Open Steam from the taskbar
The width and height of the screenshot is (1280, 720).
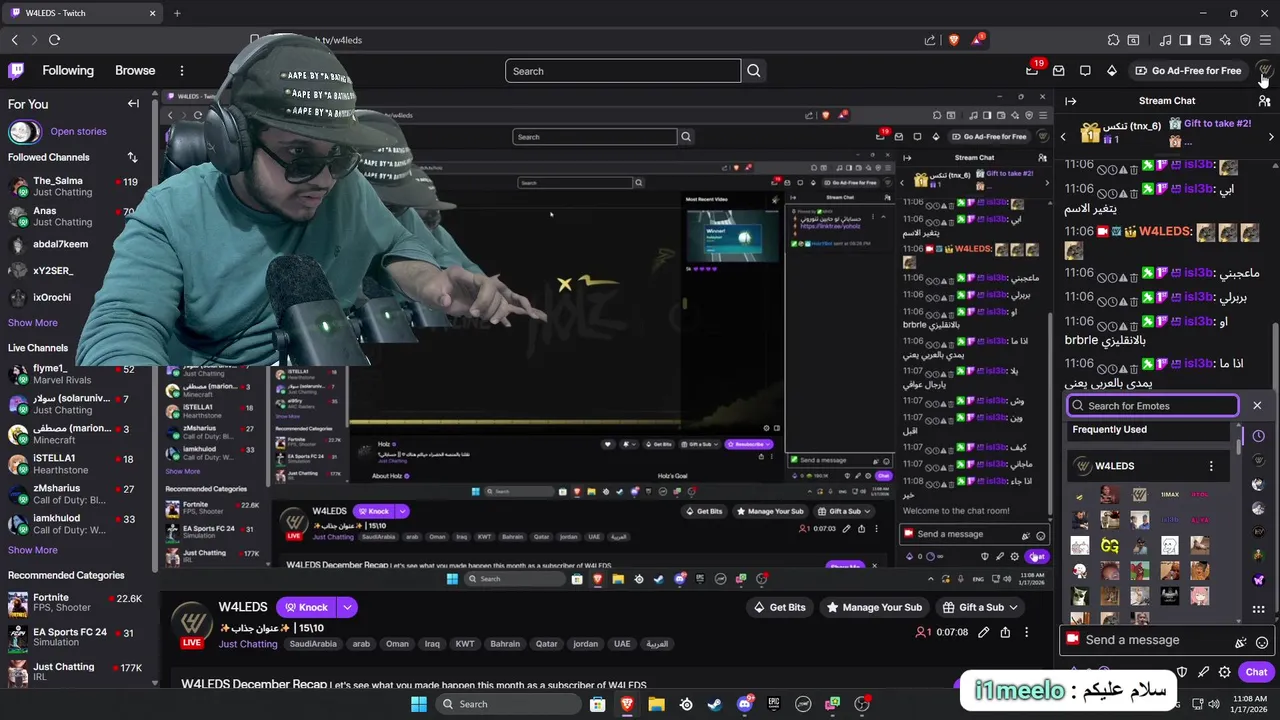click(x=715, y=704)
